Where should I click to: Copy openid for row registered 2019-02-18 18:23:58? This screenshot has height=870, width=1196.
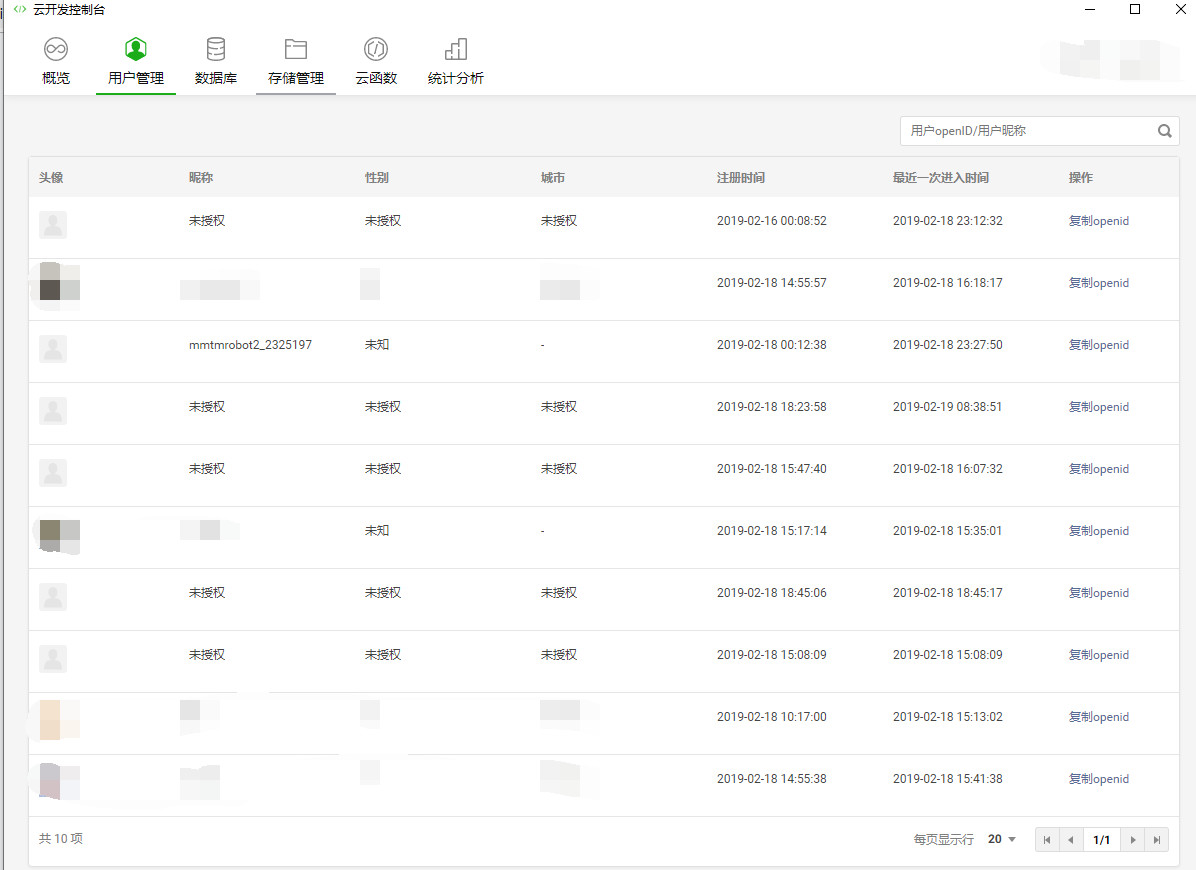click(1098, 407)
